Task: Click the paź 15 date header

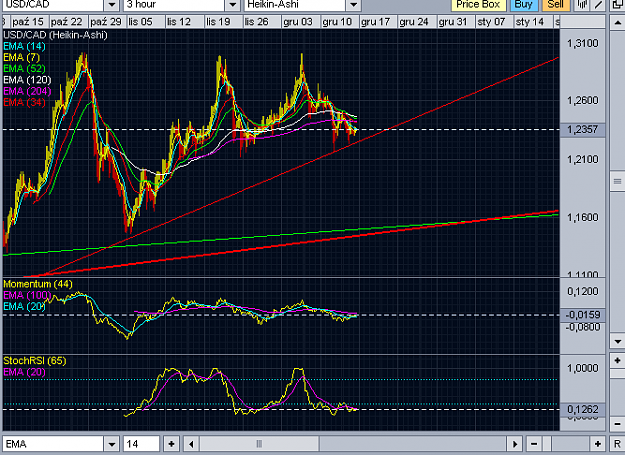Action: coord(28,22)
